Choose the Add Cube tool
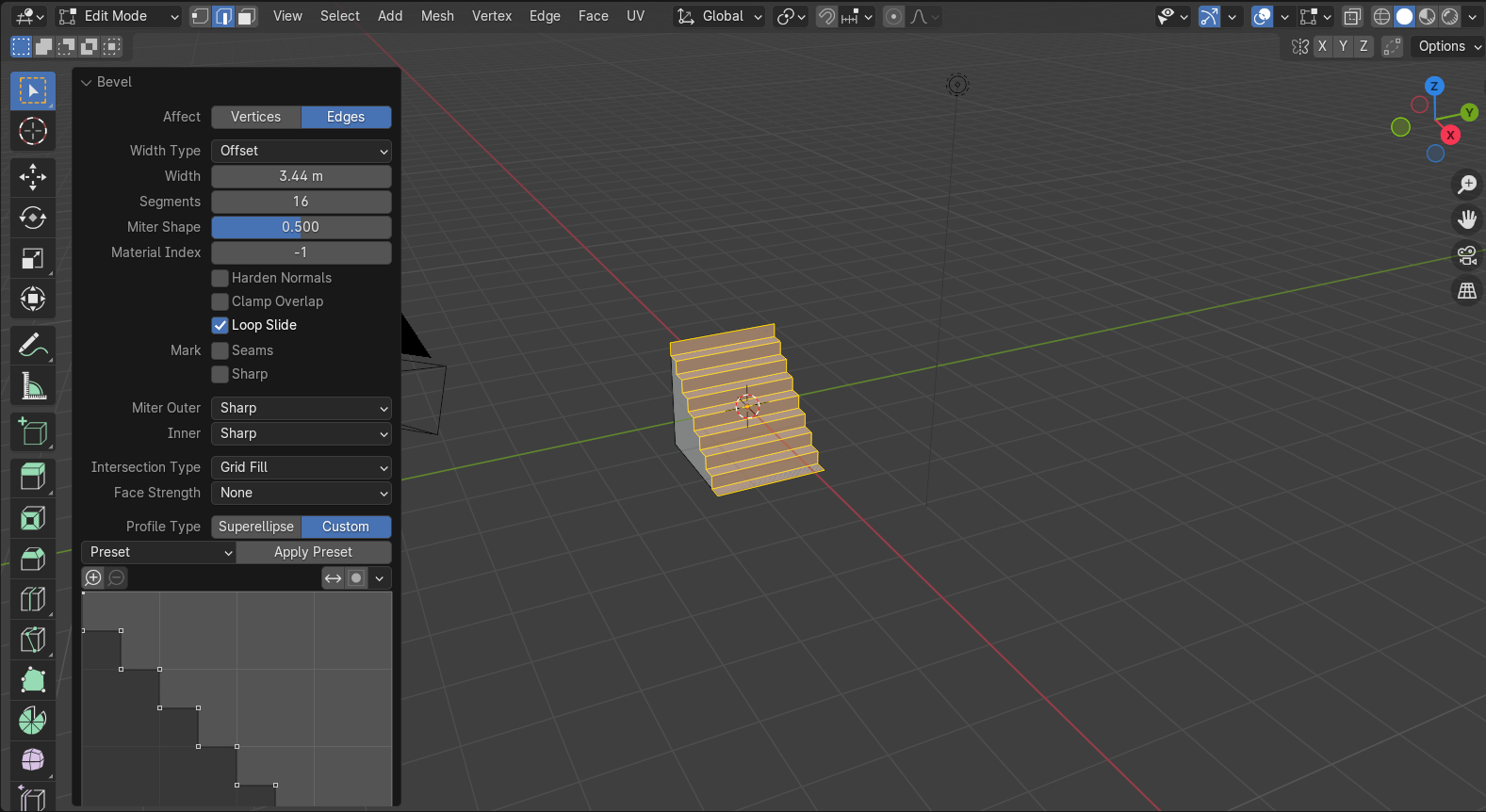Screen dimensions: 1486x812 coord(33,431)
